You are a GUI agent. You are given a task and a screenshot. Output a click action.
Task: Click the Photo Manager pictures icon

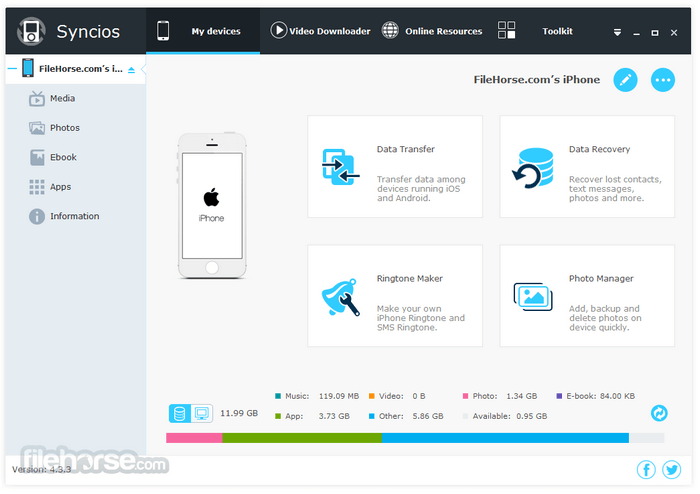pos(533,297)
